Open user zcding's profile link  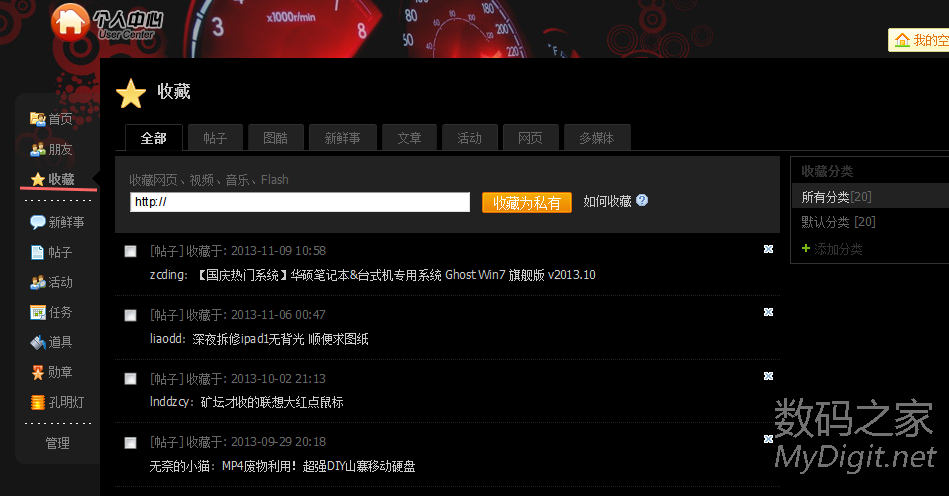167,275
